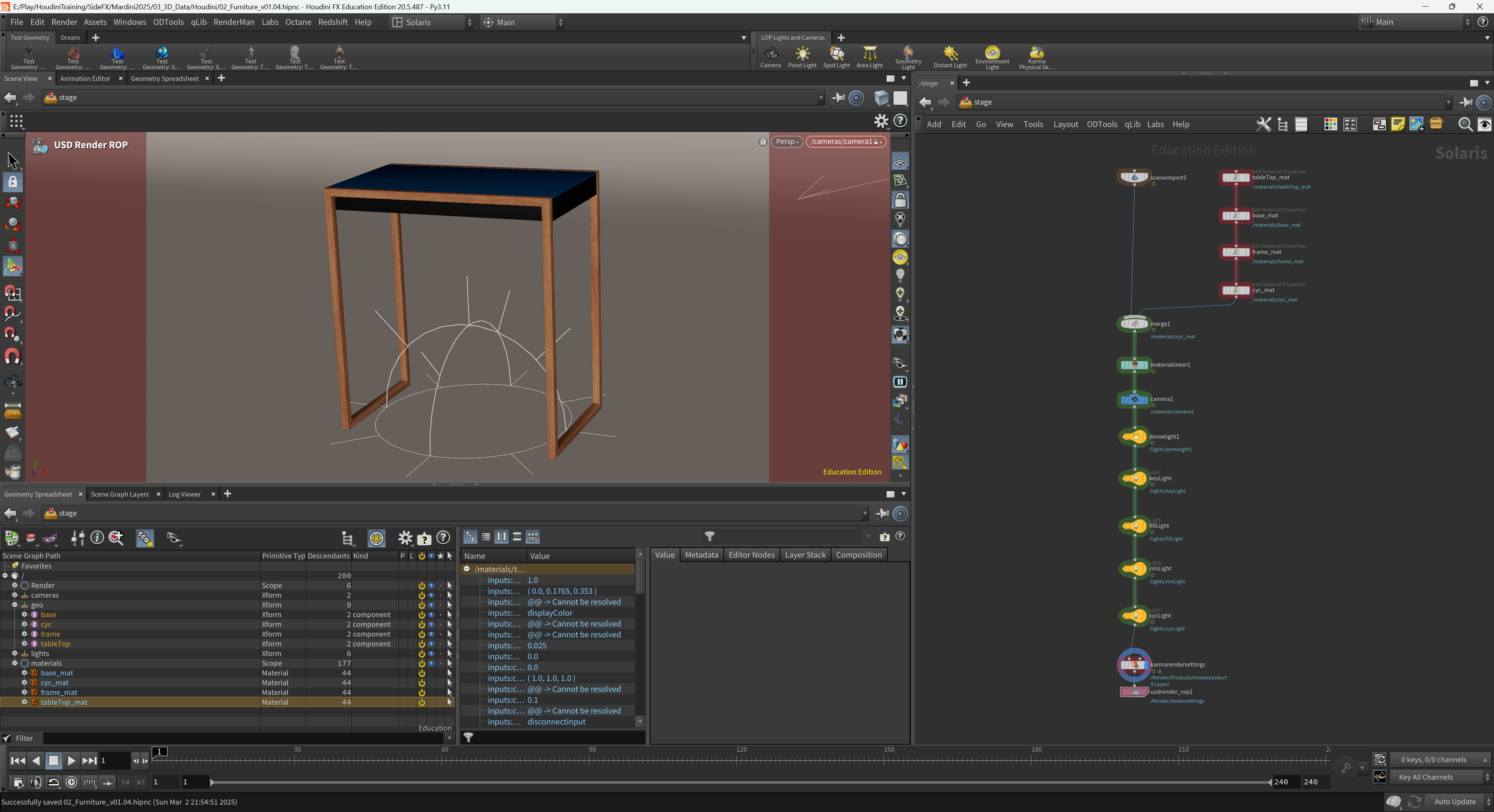Select the frame_mat row in scene graph
Image resolution: width=1494 pixels, height=812 pixels.
tap(227, 693)
